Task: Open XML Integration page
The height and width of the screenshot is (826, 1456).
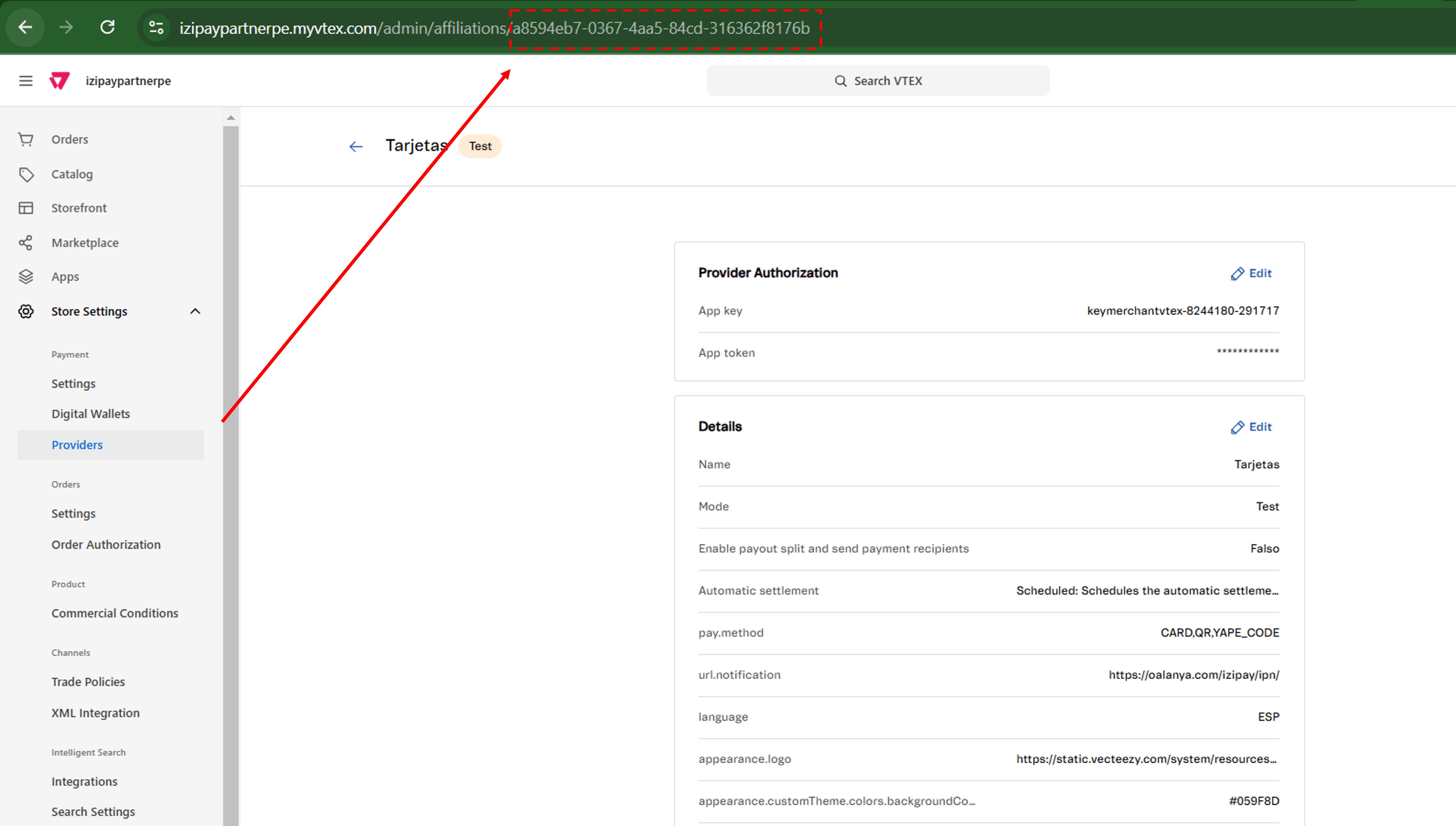Action: (x=95, y=713)
